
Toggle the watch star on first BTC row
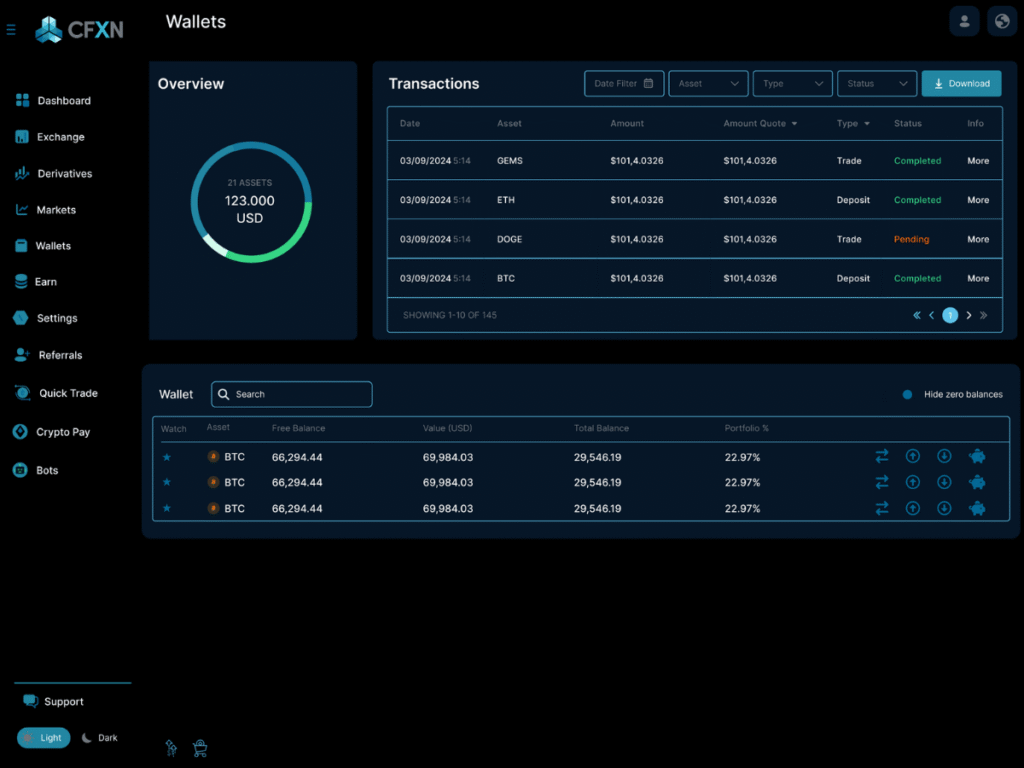pyautogui.click(x=167, y=457)
